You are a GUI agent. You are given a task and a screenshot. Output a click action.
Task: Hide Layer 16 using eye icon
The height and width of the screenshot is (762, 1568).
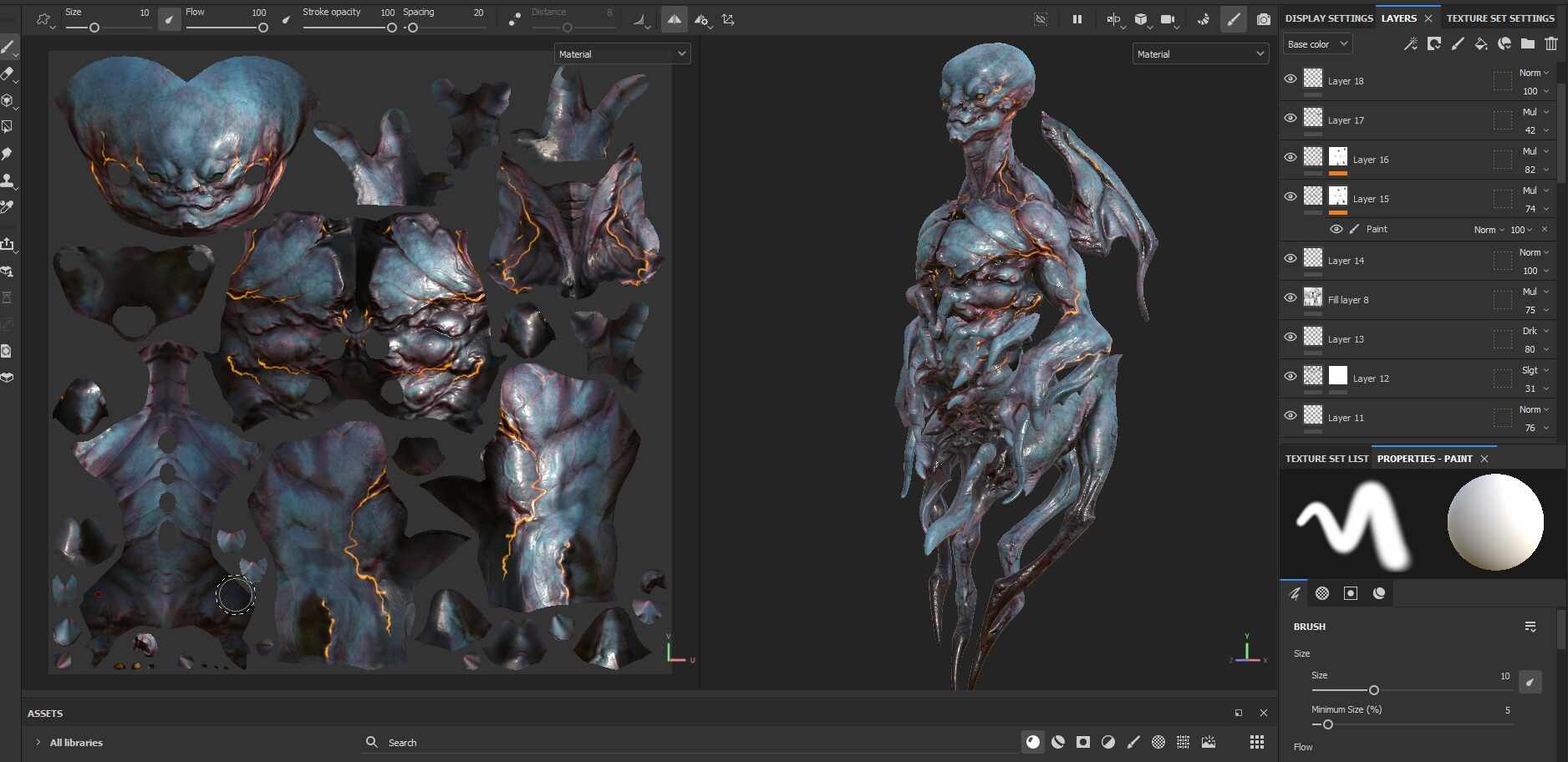pos(1291,157)
